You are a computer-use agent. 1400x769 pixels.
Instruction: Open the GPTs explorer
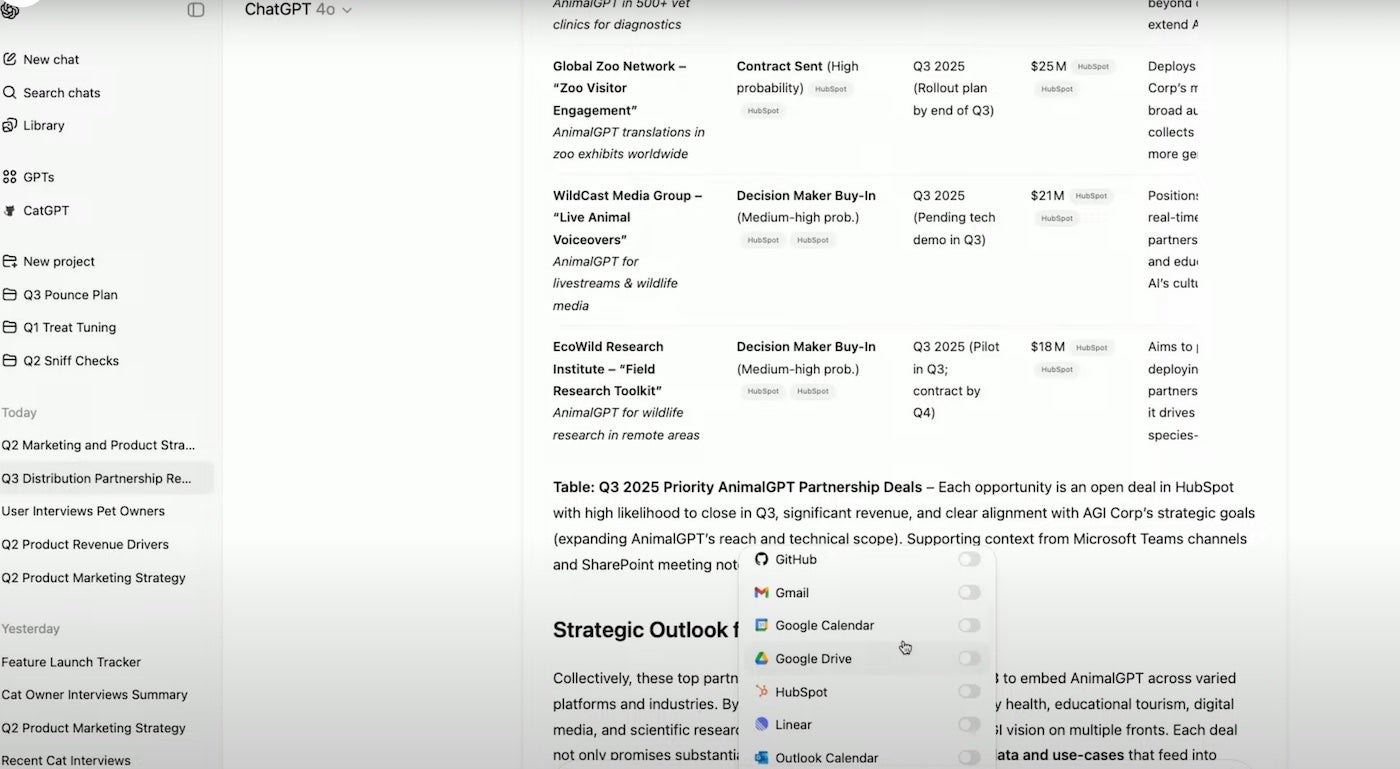pyautogui.click(x=38, y=177)
